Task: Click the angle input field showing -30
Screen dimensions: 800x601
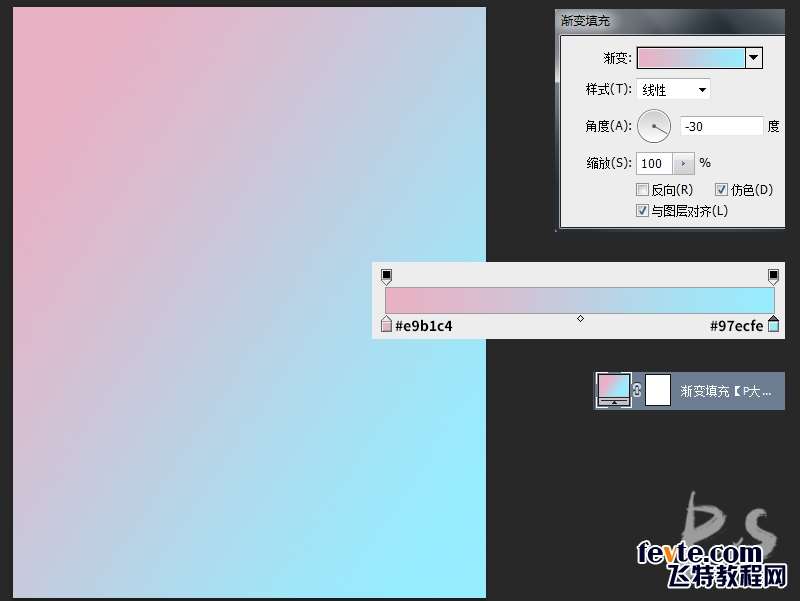Action: (x=721, y=126)
